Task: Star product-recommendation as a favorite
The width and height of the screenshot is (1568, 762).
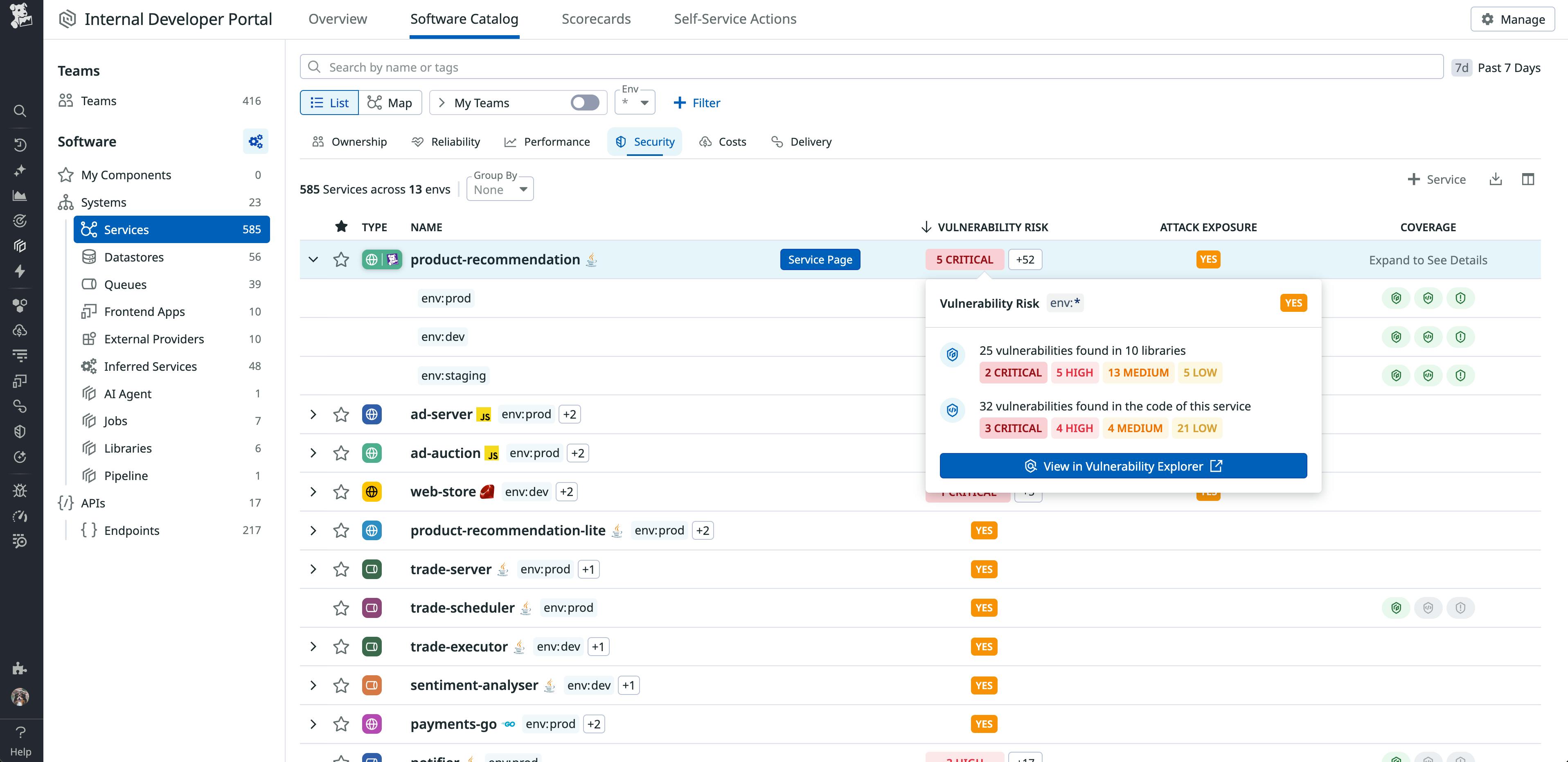Action: click(x=341, y=259)
